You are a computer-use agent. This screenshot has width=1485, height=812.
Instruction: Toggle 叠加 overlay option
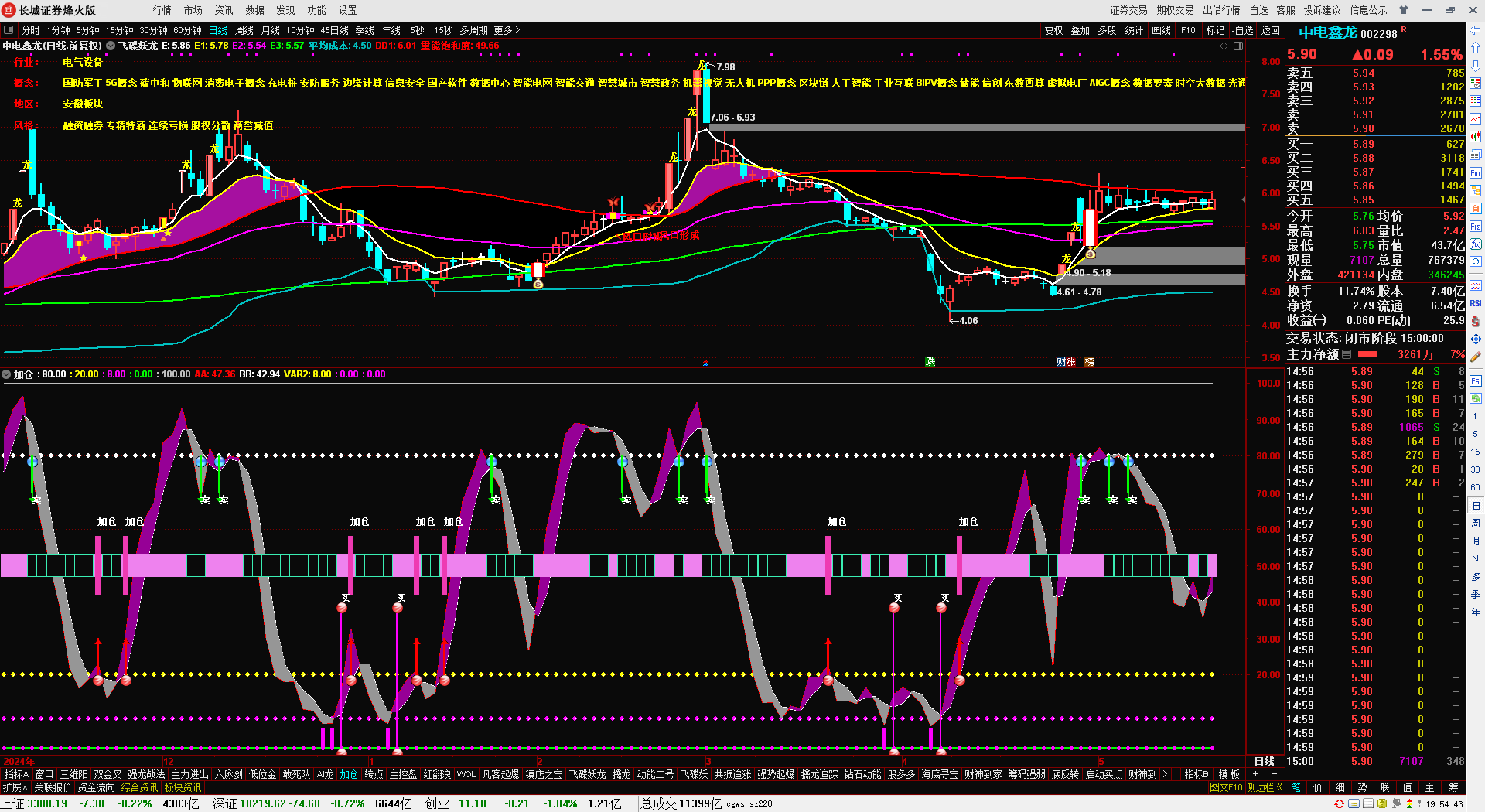pos(1080,30)
